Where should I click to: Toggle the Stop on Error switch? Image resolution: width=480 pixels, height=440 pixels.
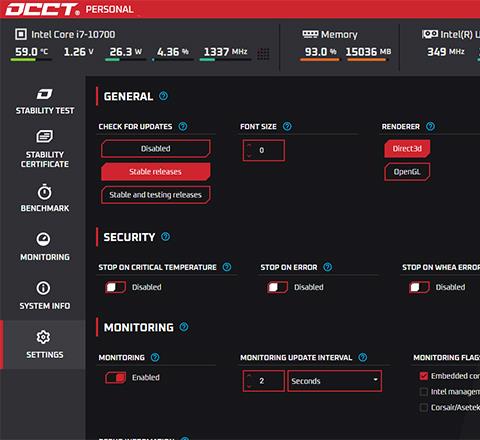277,287
